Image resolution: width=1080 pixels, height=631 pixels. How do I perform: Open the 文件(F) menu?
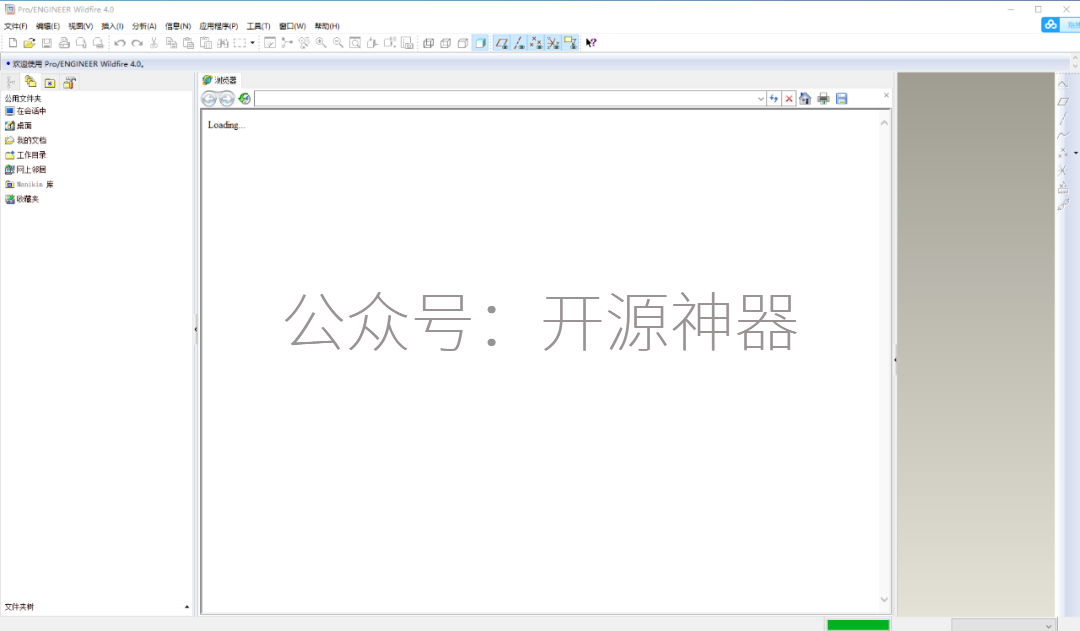tap(16, 26)
